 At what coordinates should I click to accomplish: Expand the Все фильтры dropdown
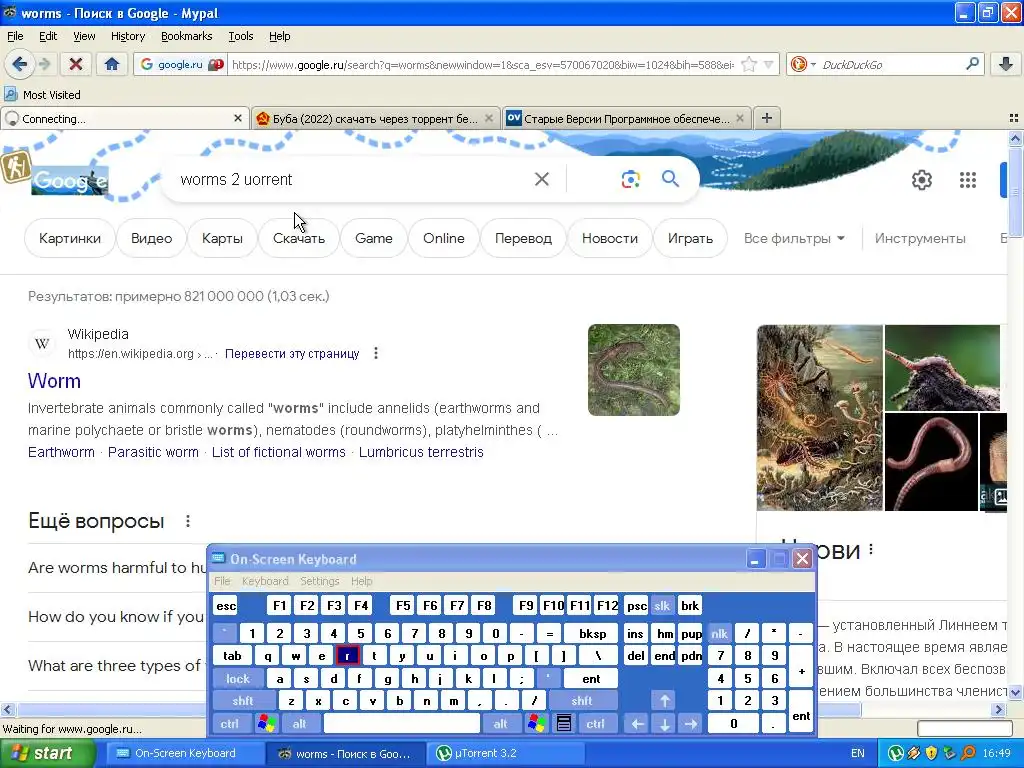[x=794, y=238]
